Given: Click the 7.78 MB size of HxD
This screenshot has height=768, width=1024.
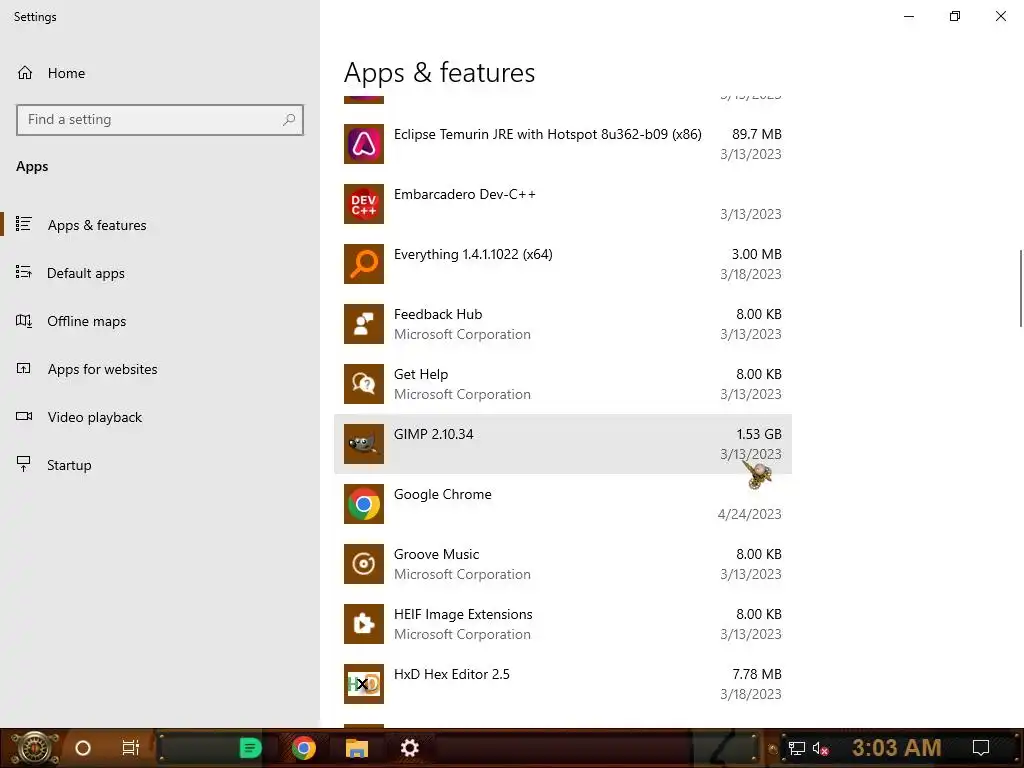Looking at the screenshot, I should [x=756, y=674].
